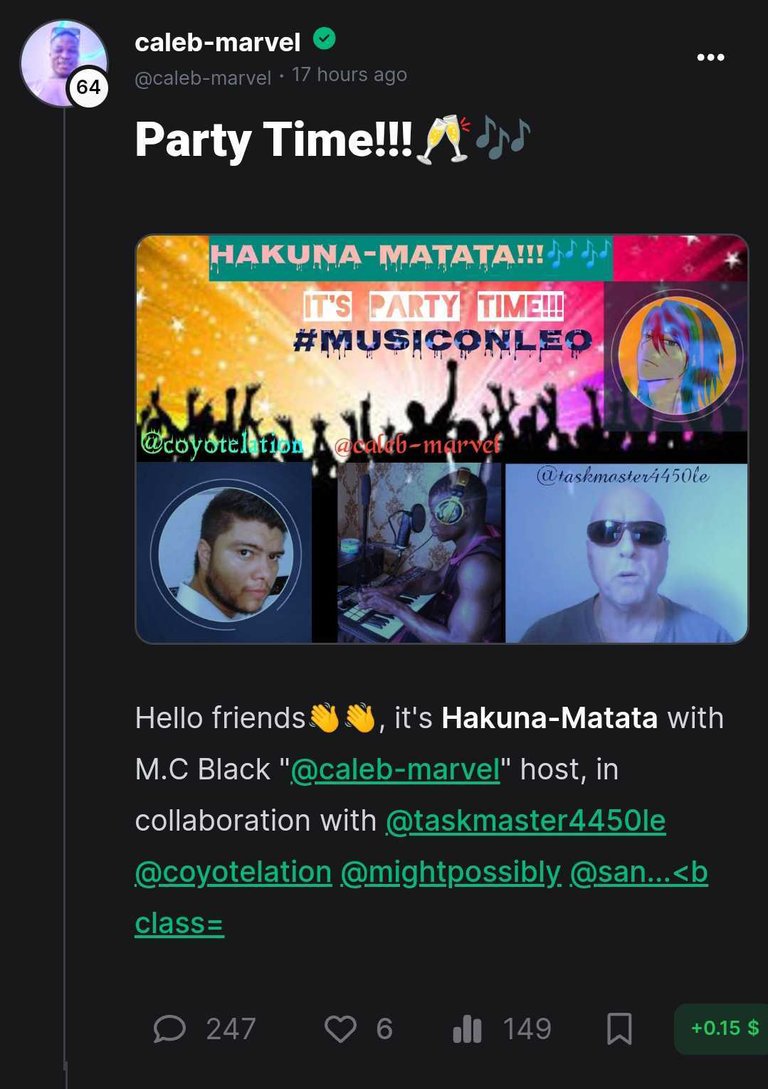
Task: Click the 247 comments count
Action: [x=231, y=1029]
